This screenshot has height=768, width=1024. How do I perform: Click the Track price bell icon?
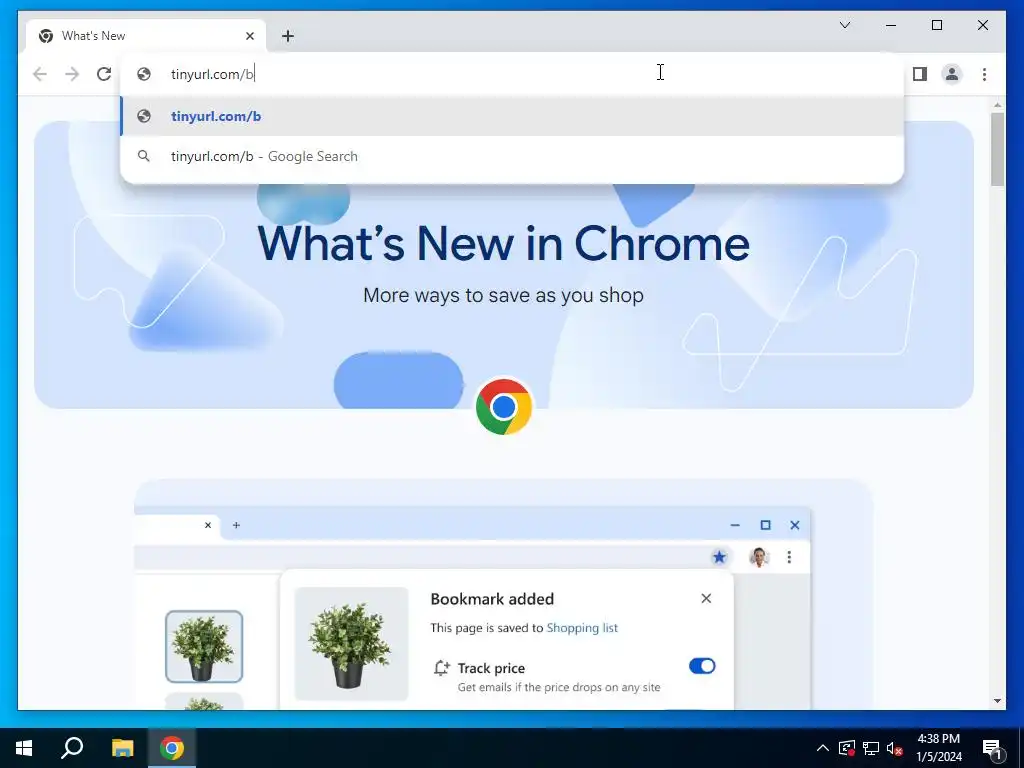pos(441,668)
